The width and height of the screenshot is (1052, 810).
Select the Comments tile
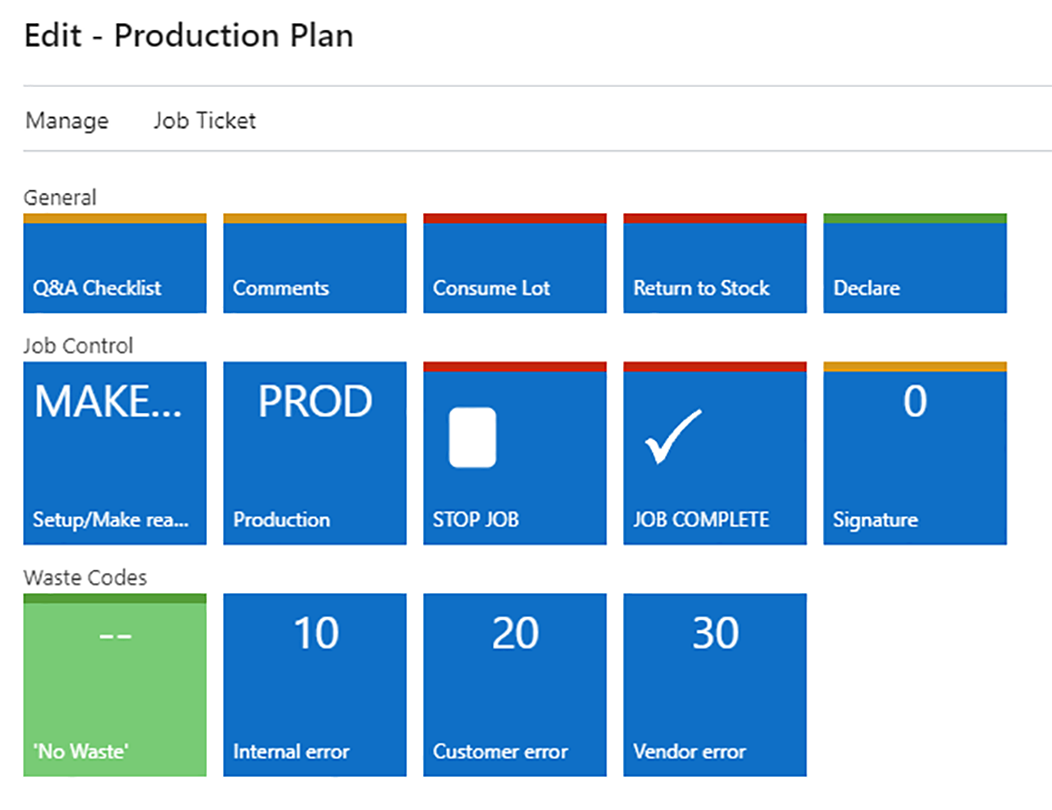tap(314, 262)
